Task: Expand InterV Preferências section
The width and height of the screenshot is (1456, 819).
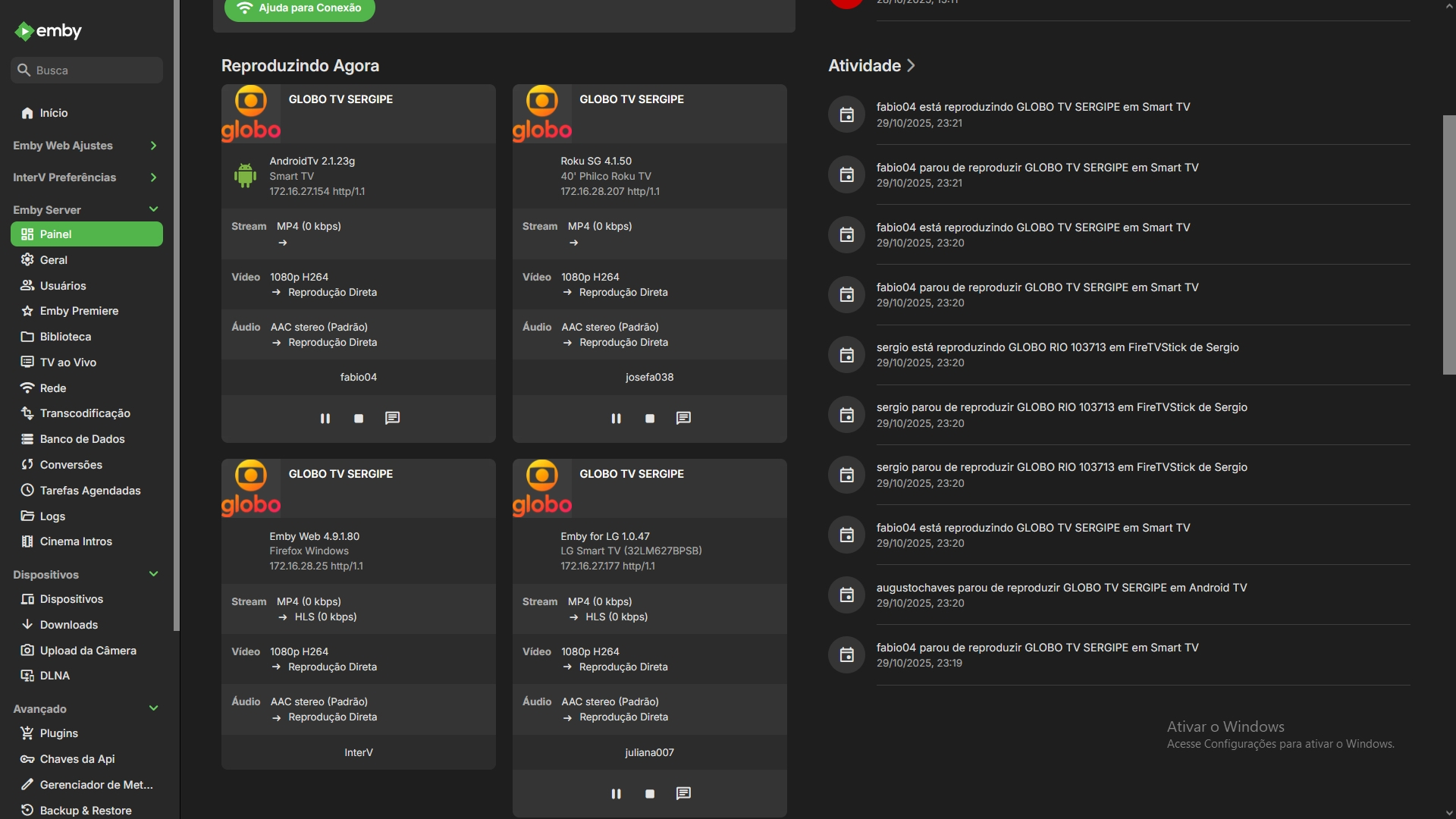Action: pyautogui.click(x=153, y=177)
